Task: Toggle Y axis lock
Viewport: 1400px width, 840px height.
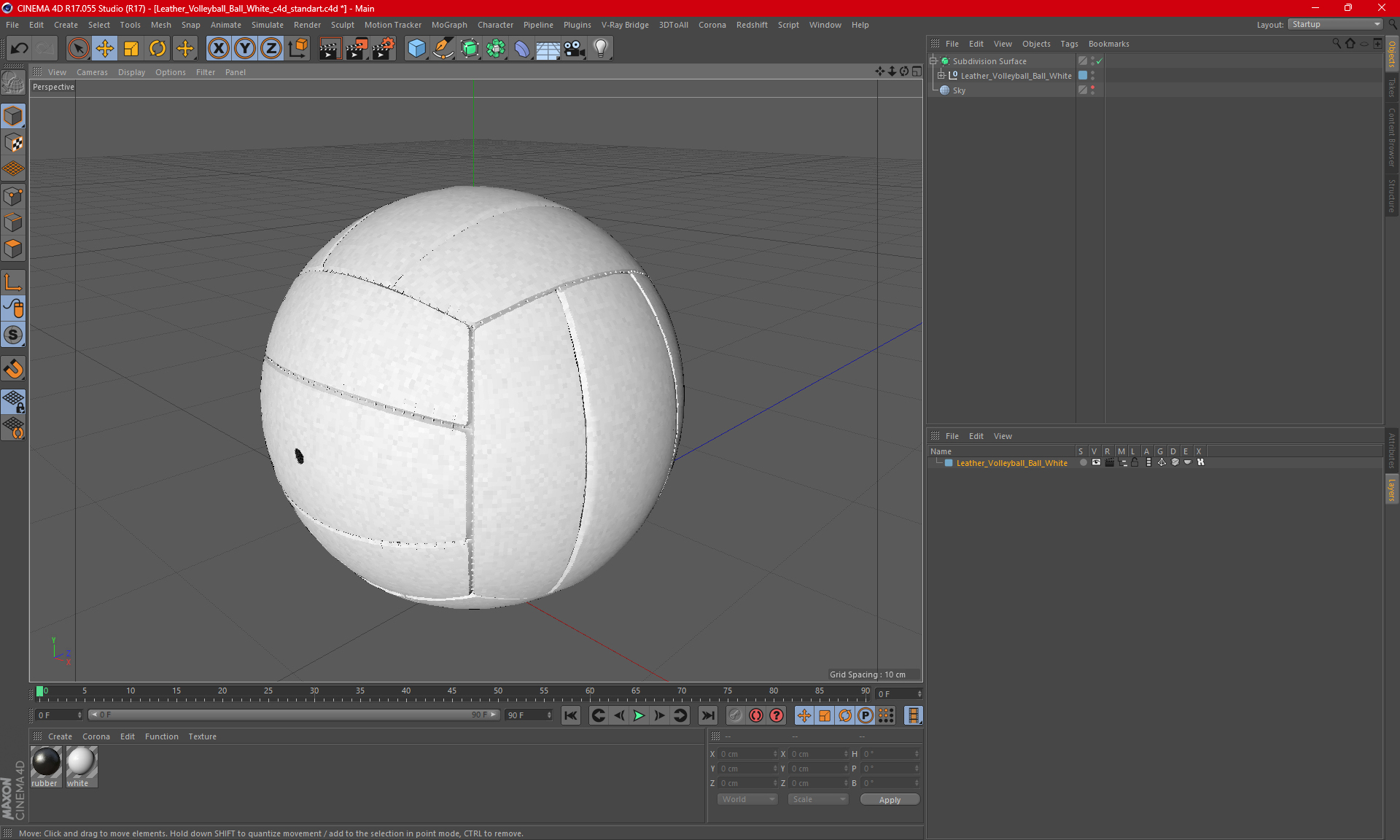Action: tap(245, 48)
